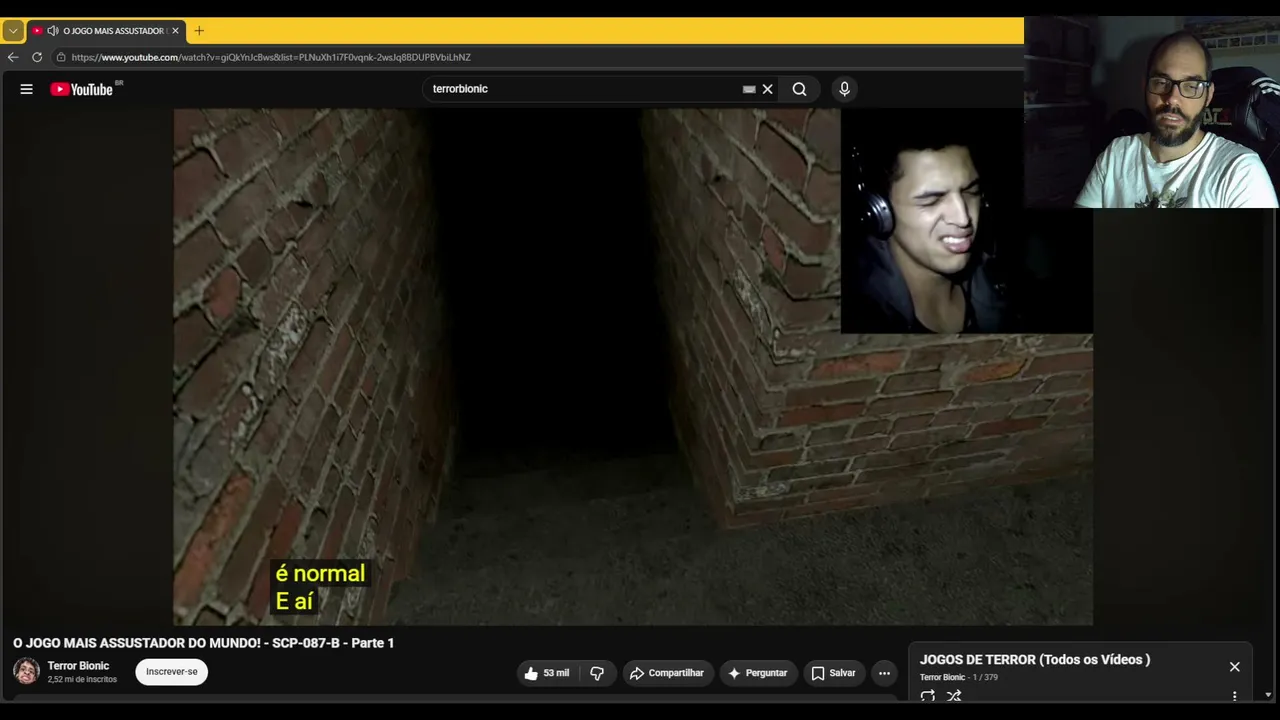The height and width of the screenshot is (720, 1280).
Task: Open the on-screen keyboard in the search box
Action: 749,89
